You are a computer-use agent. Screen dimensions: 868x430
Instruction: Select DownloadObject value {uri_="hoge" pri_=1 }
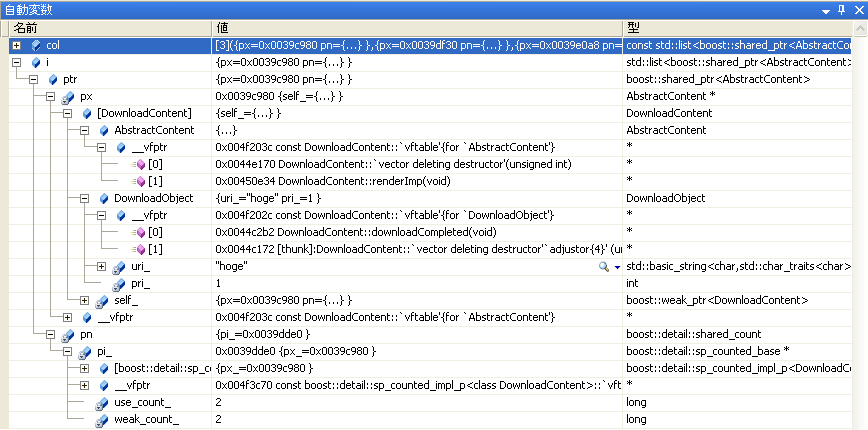click(268, 198)
